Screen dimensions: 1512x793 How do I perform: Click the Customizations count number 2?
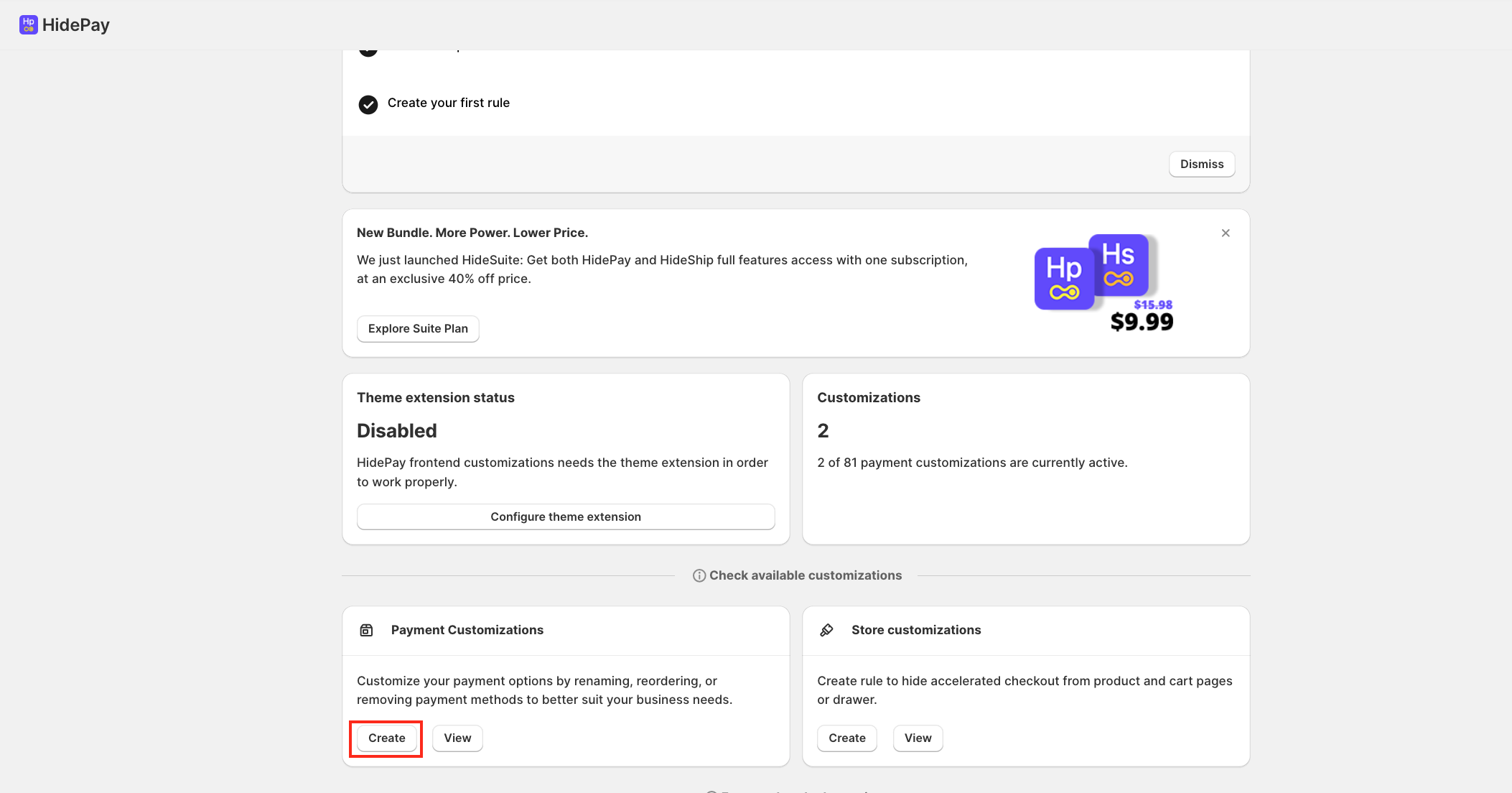(x=823, y=430)
